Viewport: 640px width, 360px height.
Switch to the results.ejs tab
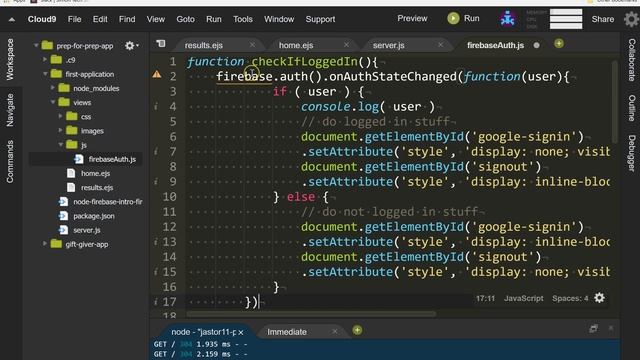point(204,45)
